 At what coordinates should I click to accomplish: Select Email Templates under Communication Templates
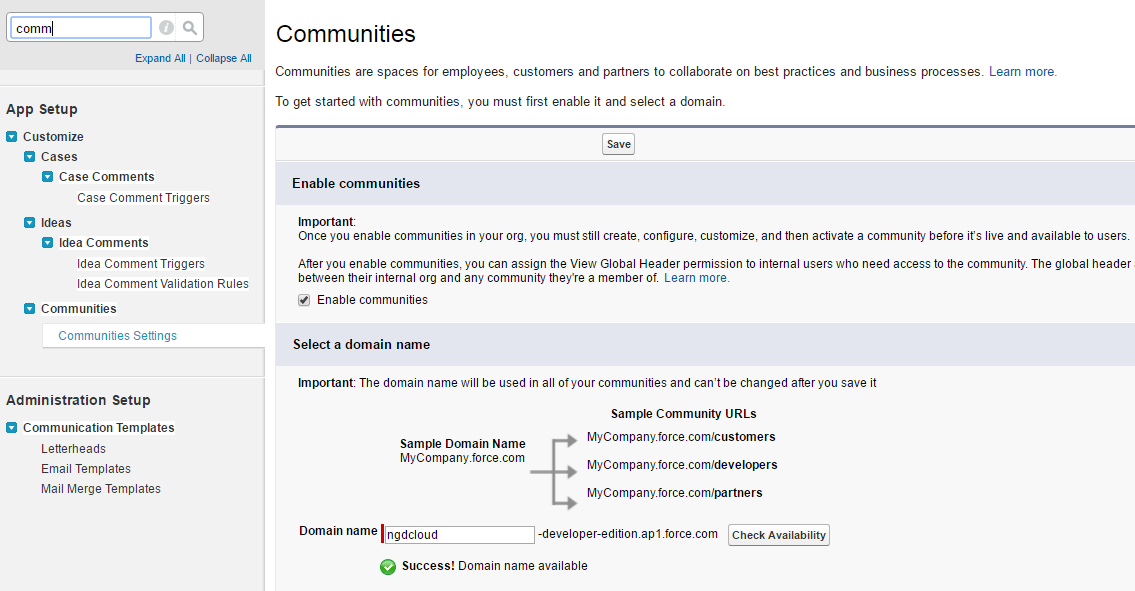85,468
